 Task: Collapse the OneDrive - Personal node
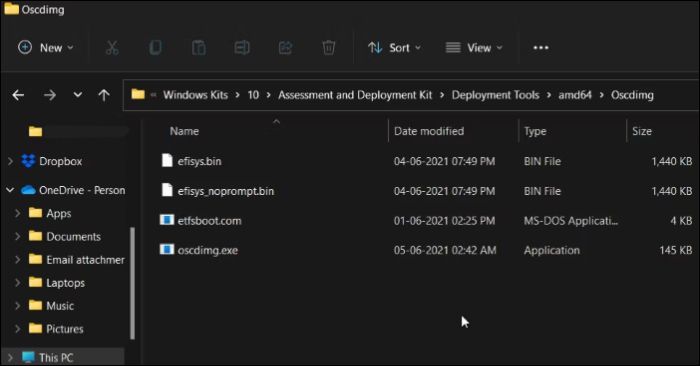(x=10, y=191)
